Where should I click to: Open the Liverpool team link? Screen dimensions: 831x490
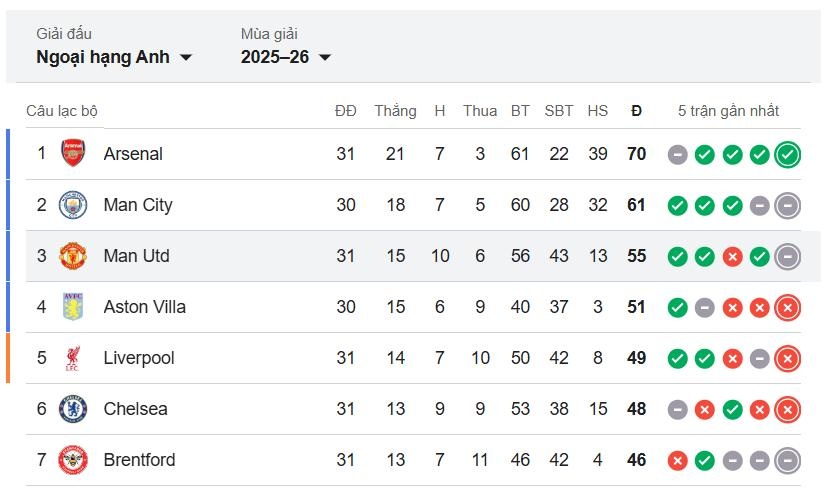click(139, 358)
